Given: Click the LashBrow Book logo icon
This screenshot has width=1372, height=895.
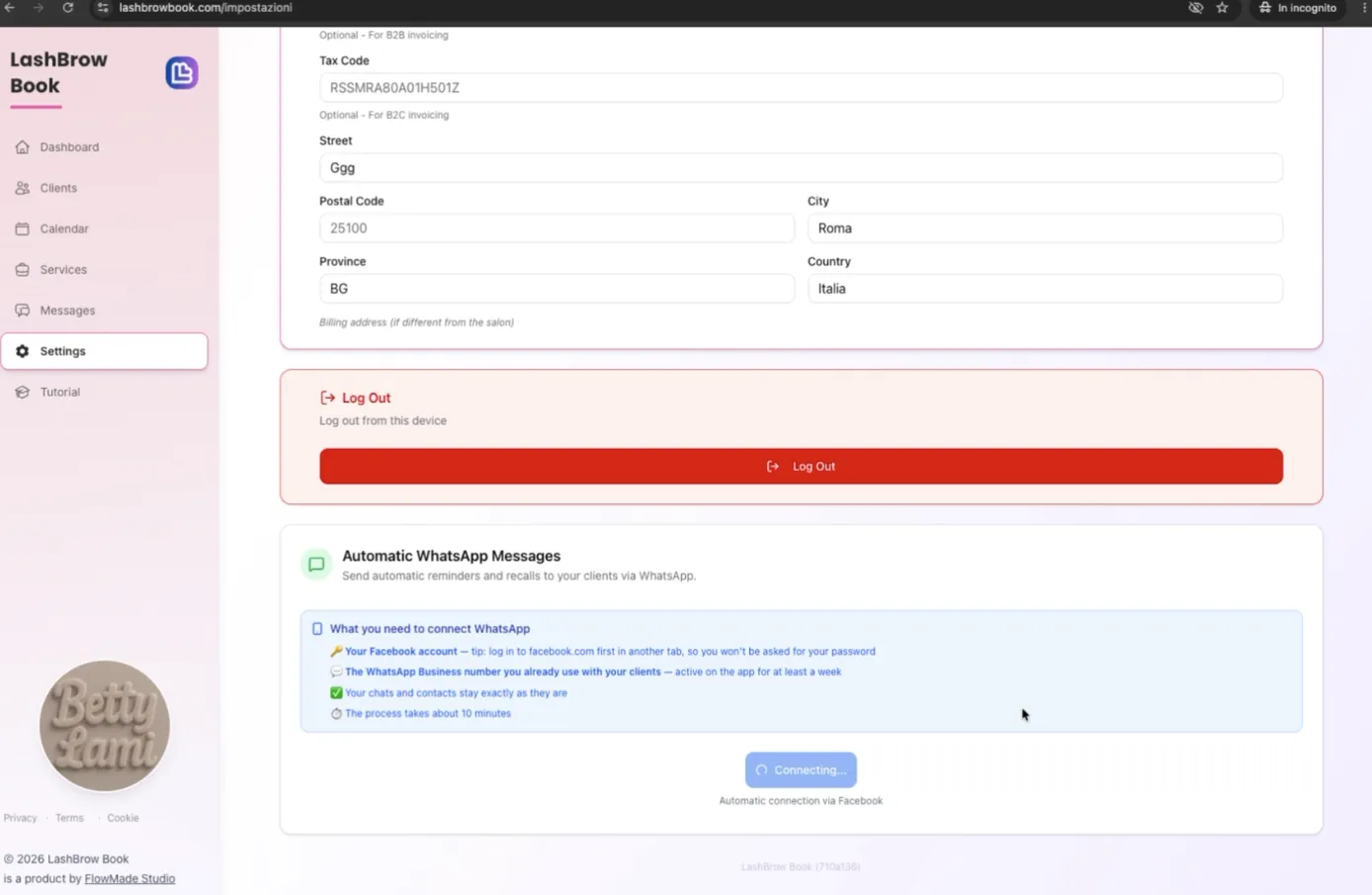Looking at the screenshot, I should (182, 73).
